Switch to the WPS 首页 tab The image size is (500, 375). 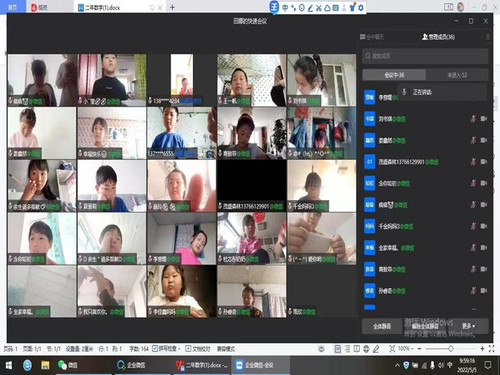tap(12, 7)
